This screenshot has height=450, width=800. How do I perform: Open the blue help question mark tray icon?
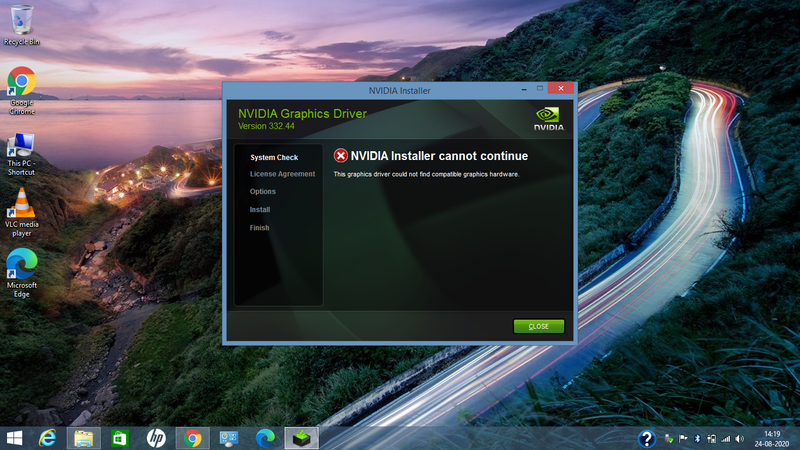click(647, 439)
